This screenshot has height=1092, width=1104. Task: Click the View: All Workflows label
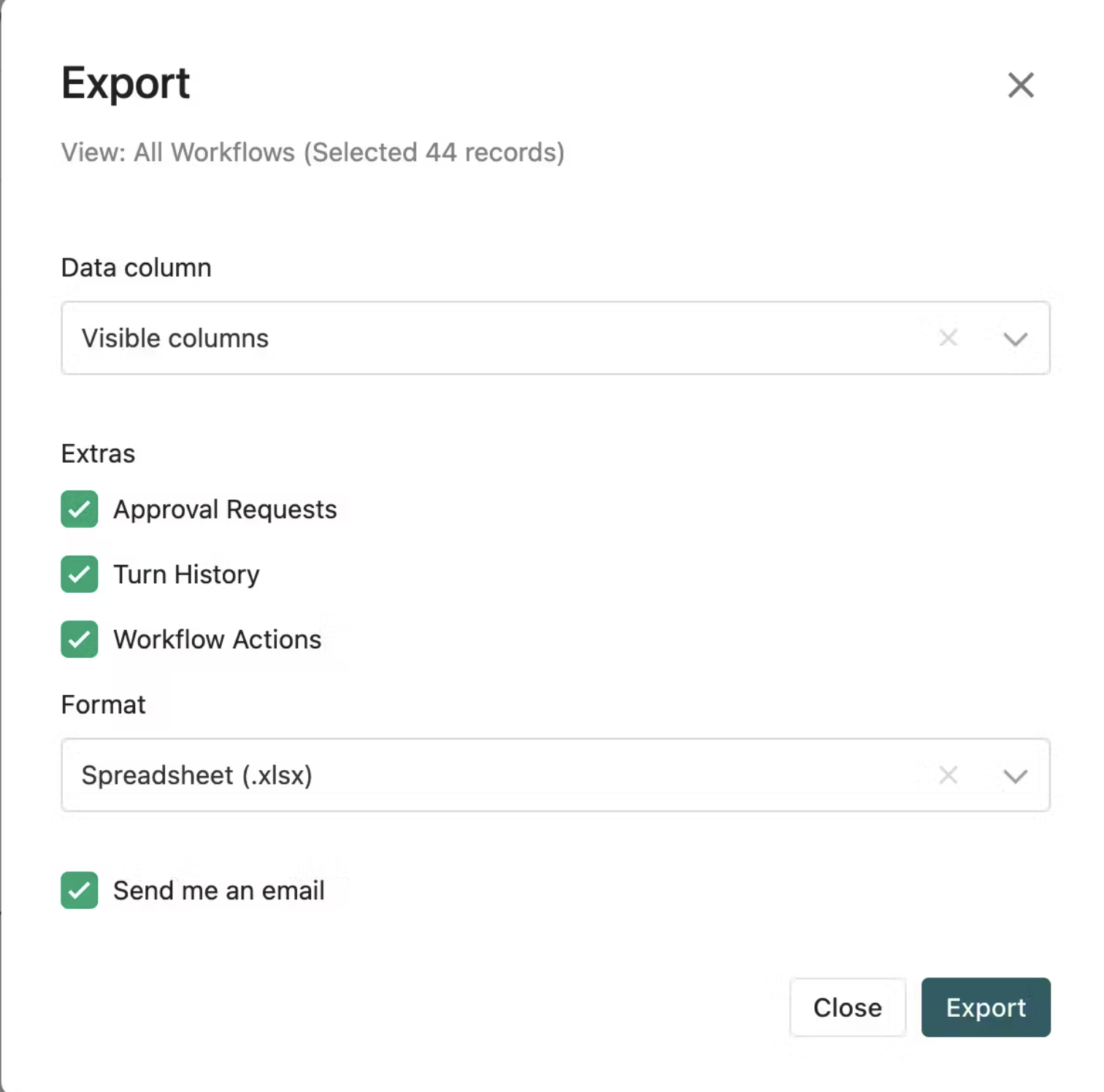tap(313, 153)
